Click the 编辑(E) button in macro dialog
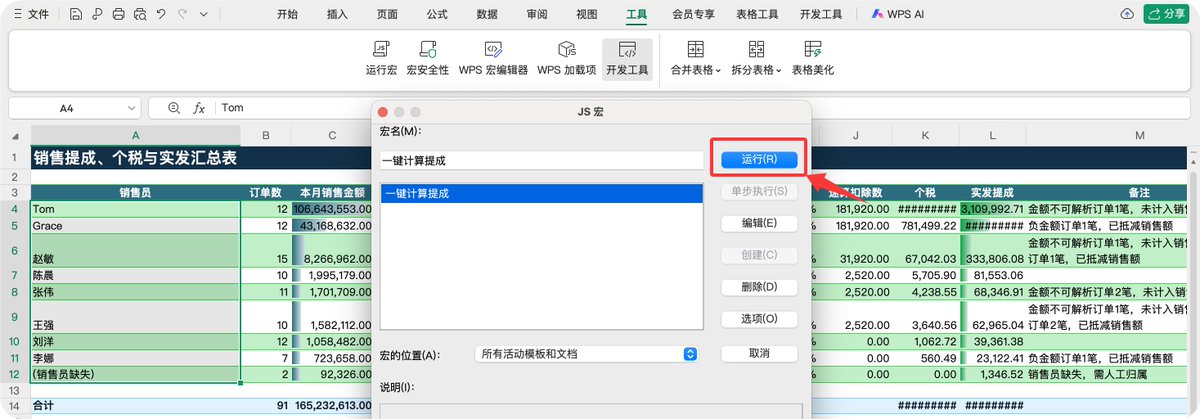 coord(759,223)
